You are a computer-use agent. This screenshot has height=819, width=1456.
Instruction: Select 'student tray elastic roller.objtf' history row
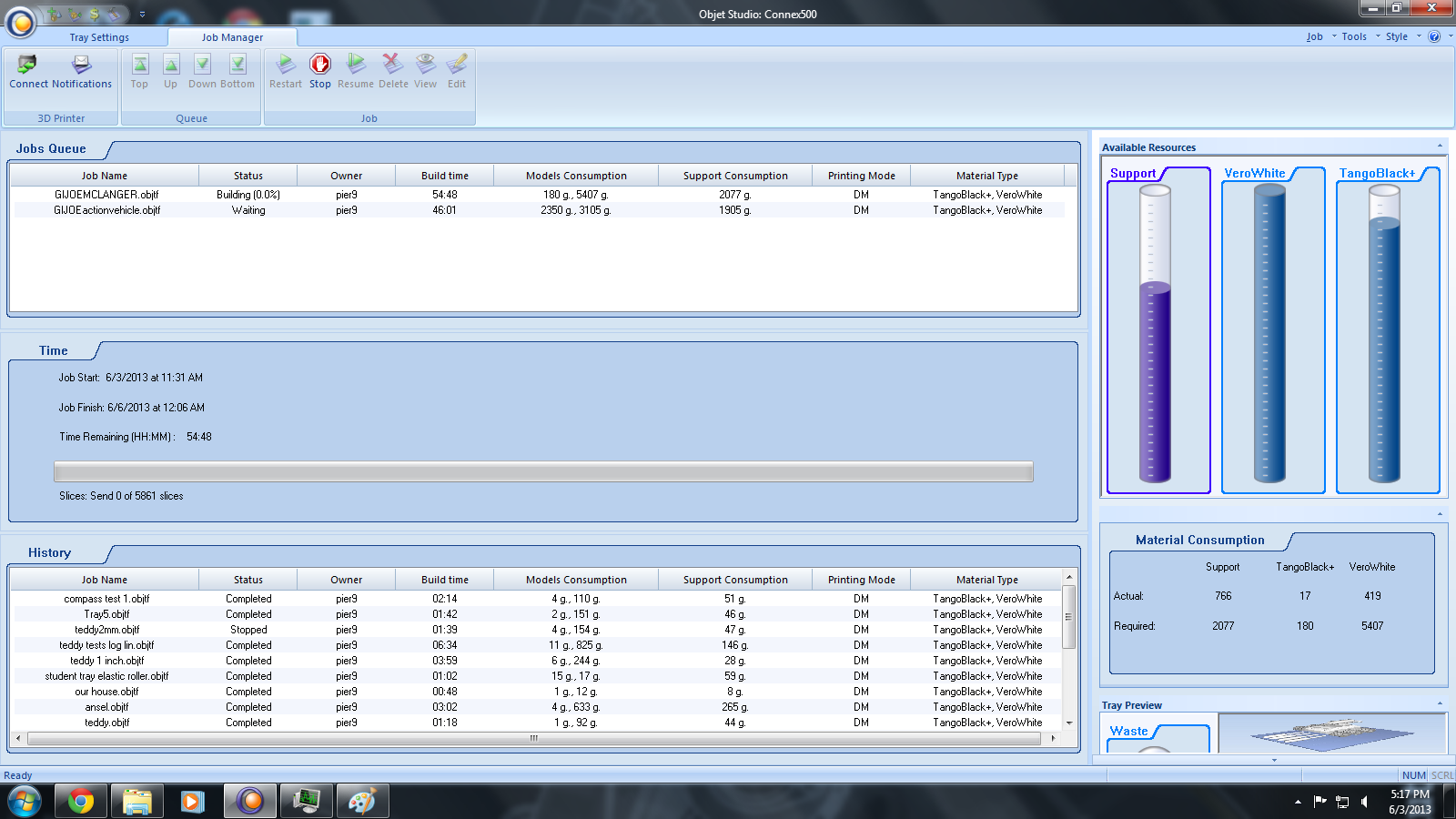pos(537,676)
